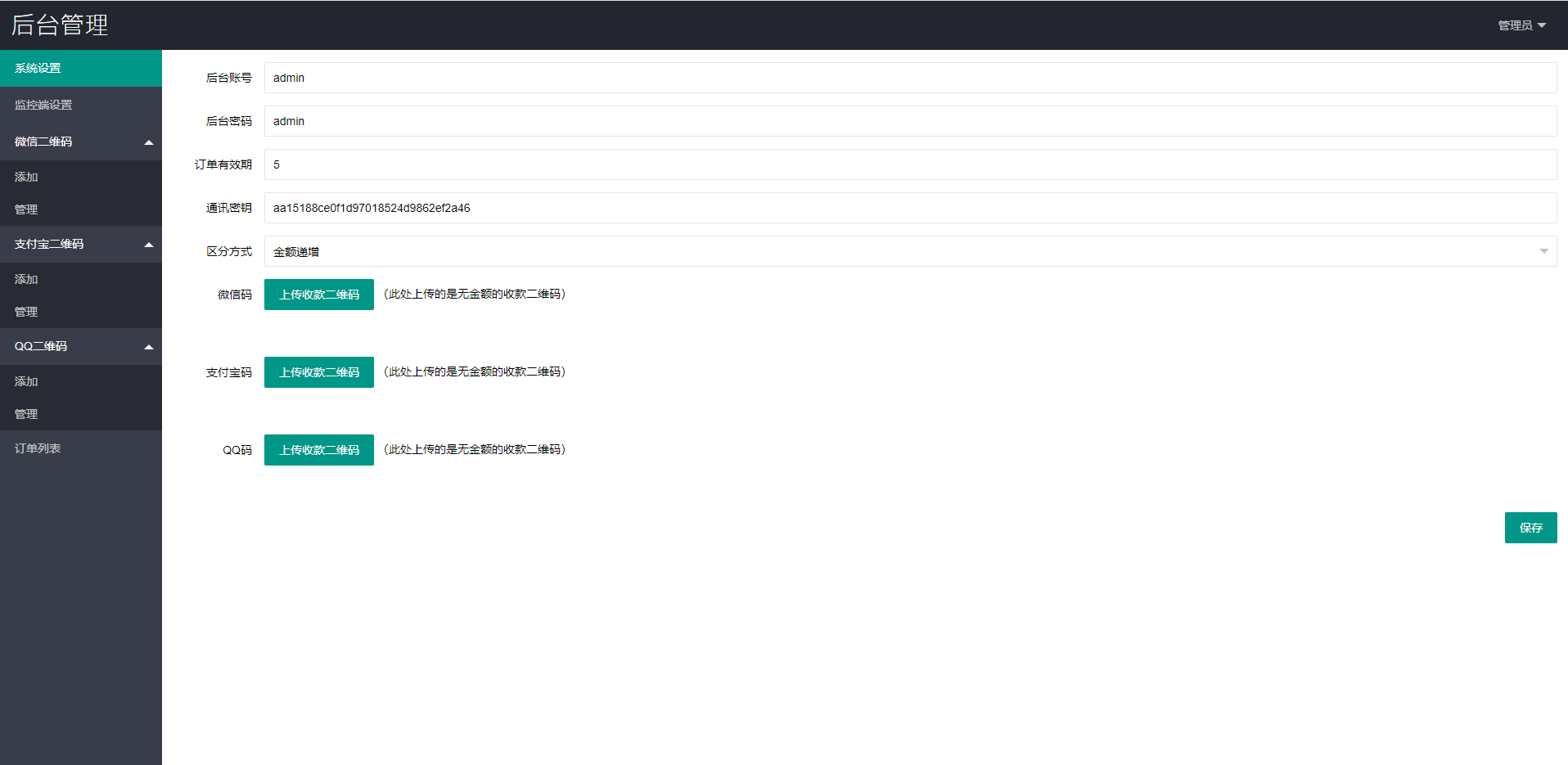Upload WeChat payment QR code button
This screenshot has width=1568, height=765.
coord(318,295)
